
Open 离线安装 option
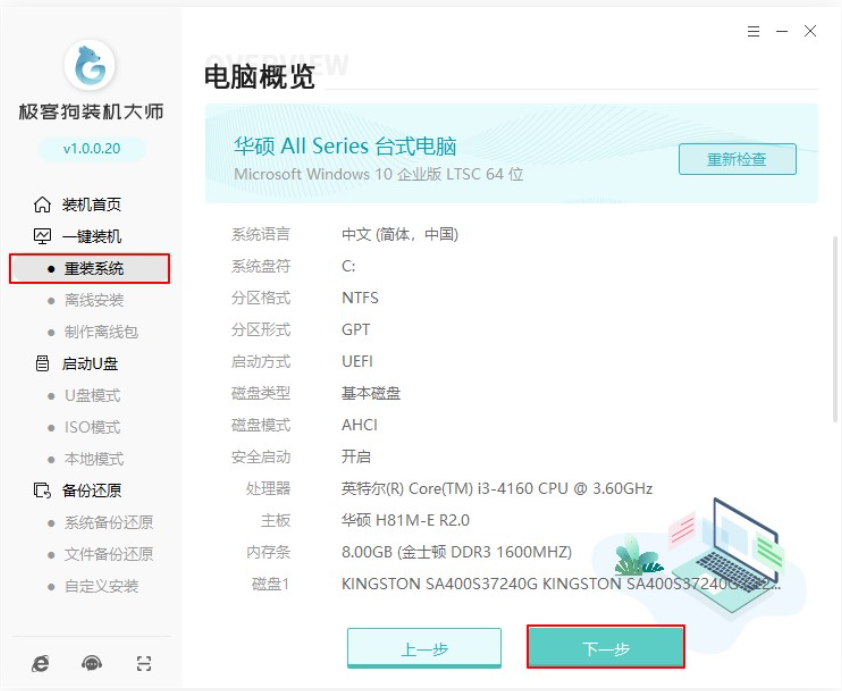[x=94, y=300]
